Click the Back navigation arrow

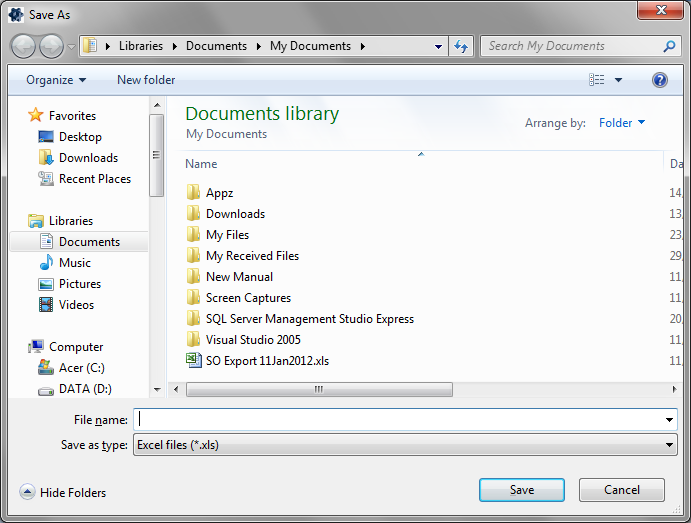(x=24, y=46)
